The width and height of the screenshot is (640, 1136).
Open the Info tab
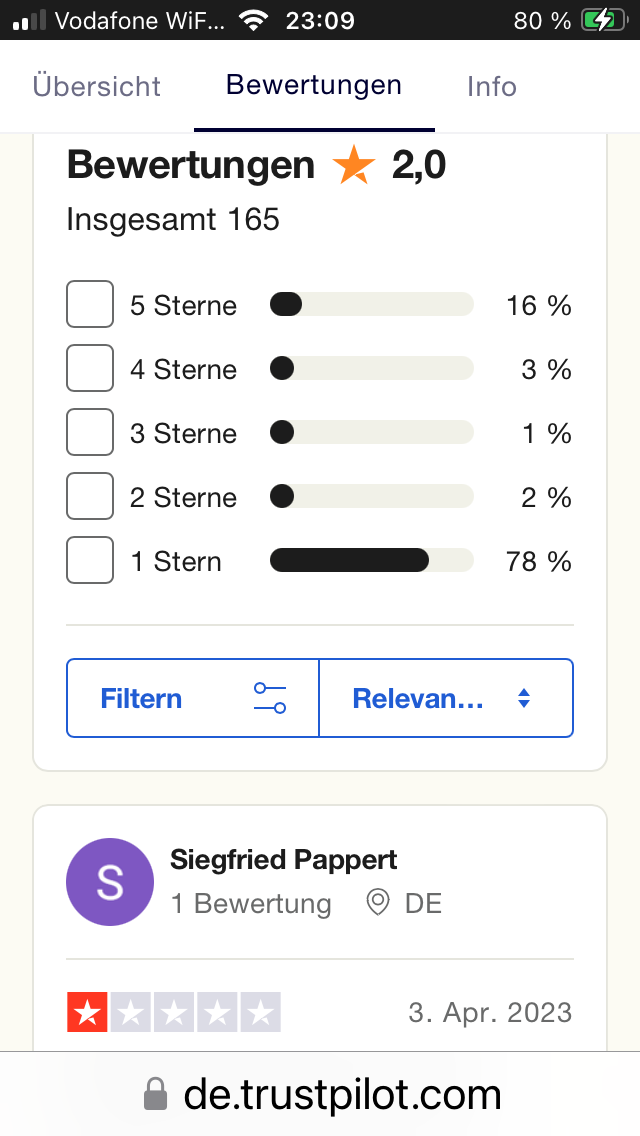click(x=492, y=87)
